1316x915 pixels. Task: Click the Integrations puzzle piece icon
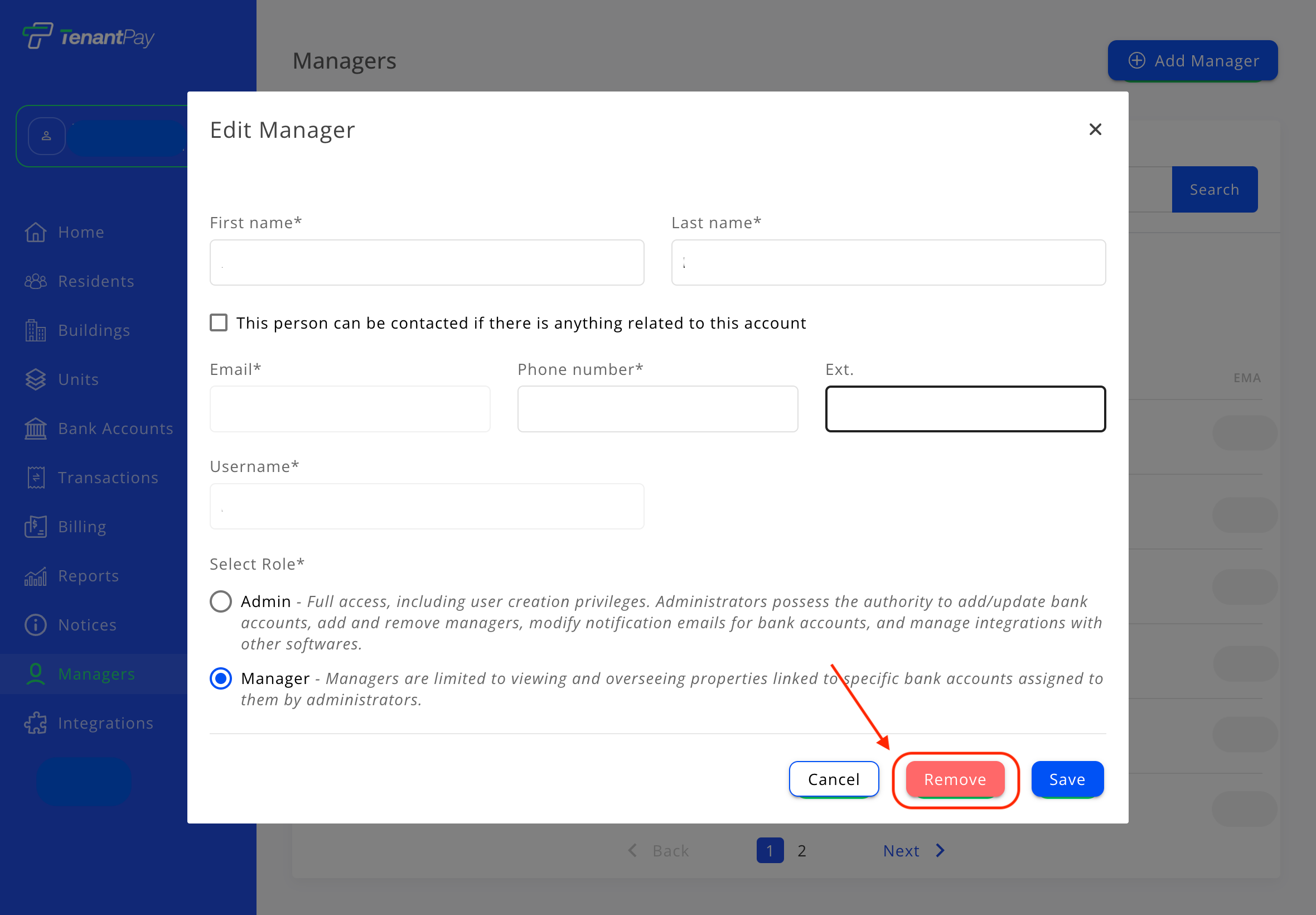36,723
